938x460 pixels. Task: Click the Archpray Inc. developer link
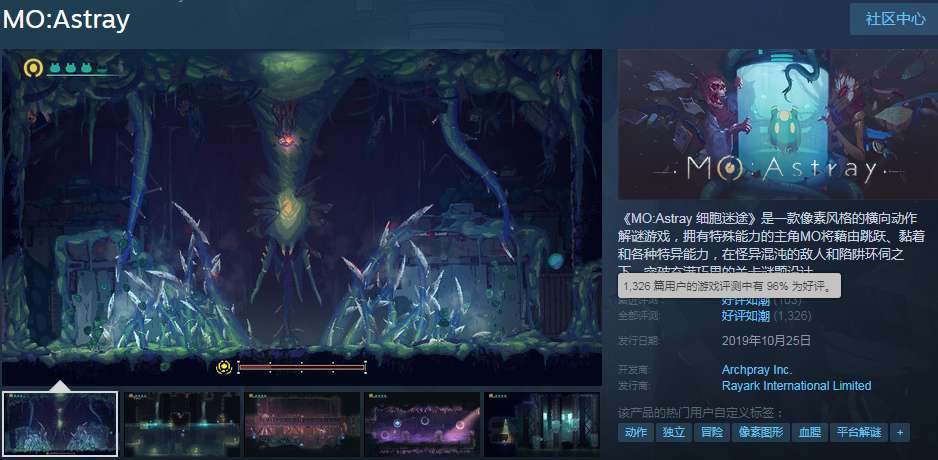point(757,370)
